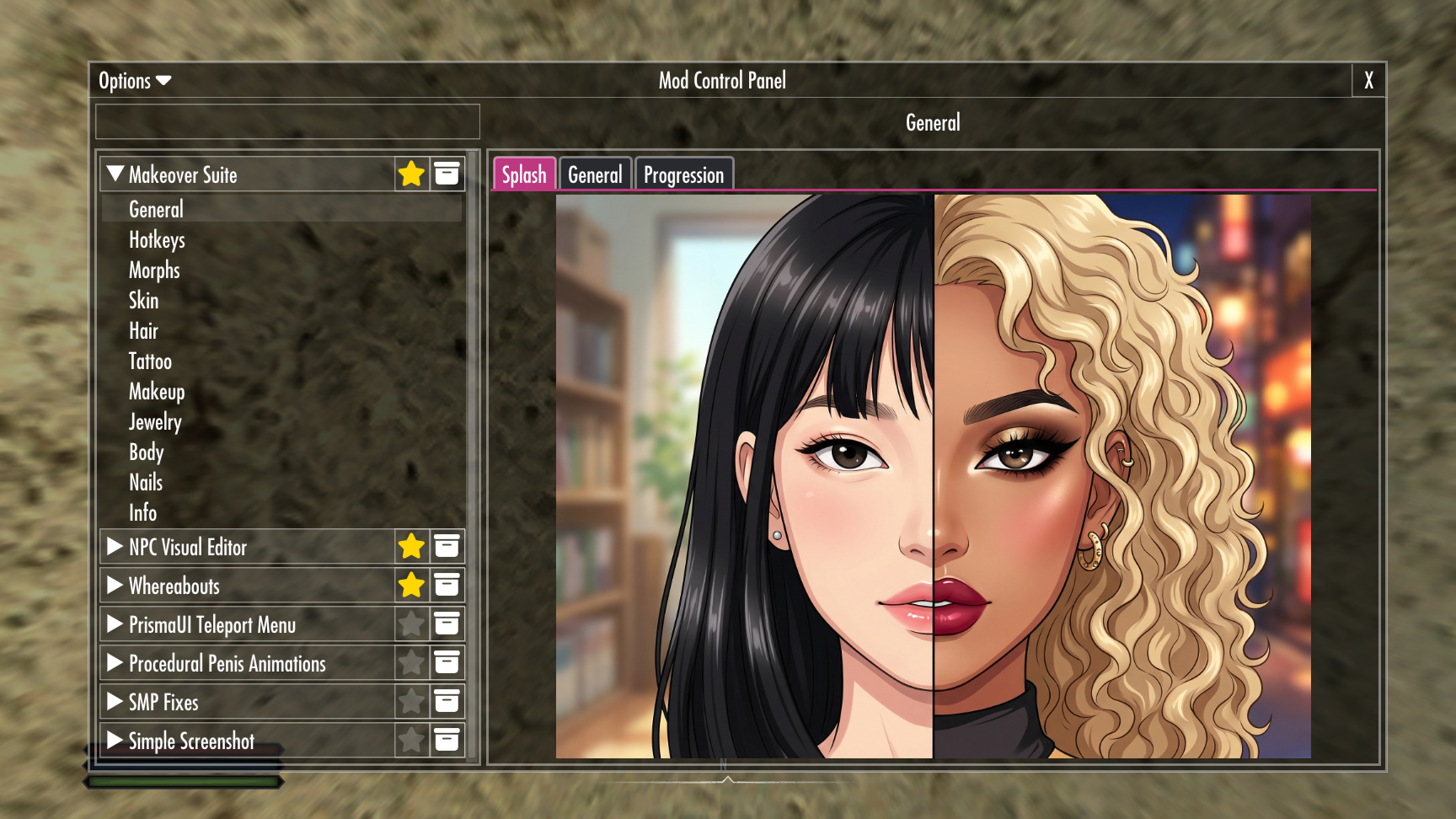
Task: Expand PrismaUI Teleport Menu entry
Action: click(x=115, y=624)
